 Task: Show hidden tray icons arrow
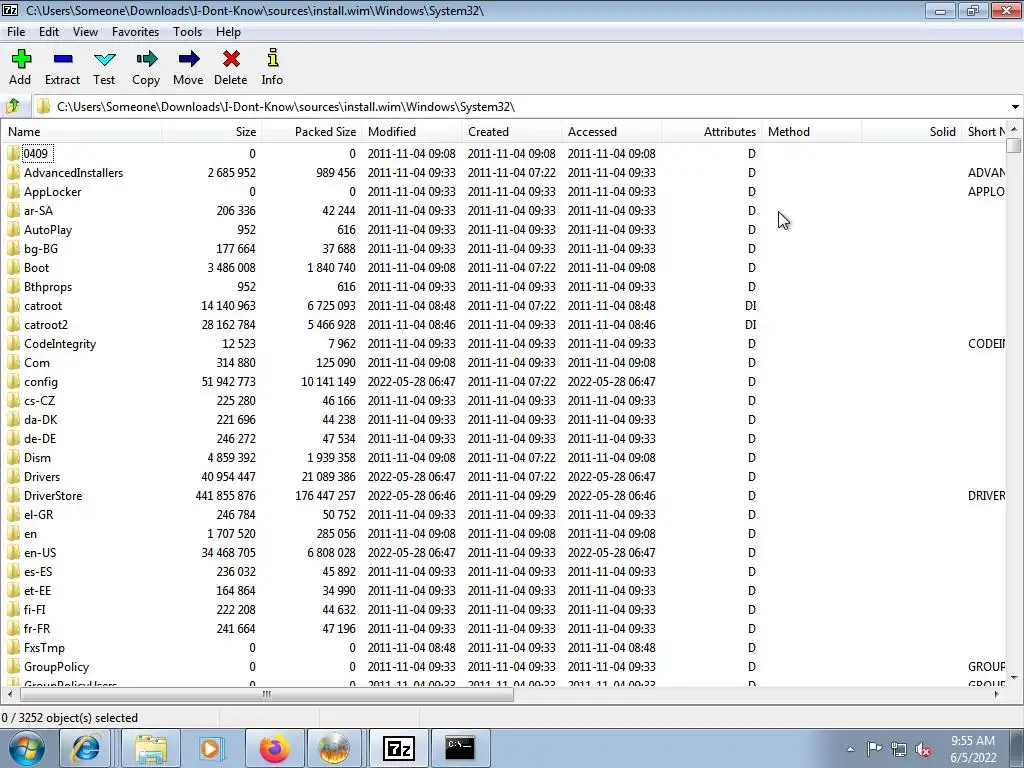[x=850, y=749]
